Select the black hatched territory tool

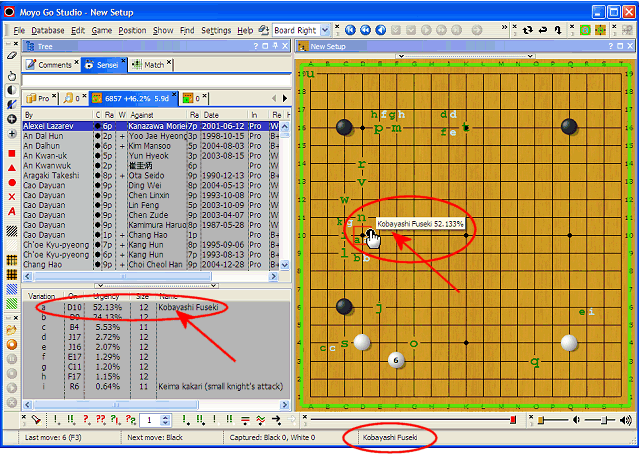[12, 231]
